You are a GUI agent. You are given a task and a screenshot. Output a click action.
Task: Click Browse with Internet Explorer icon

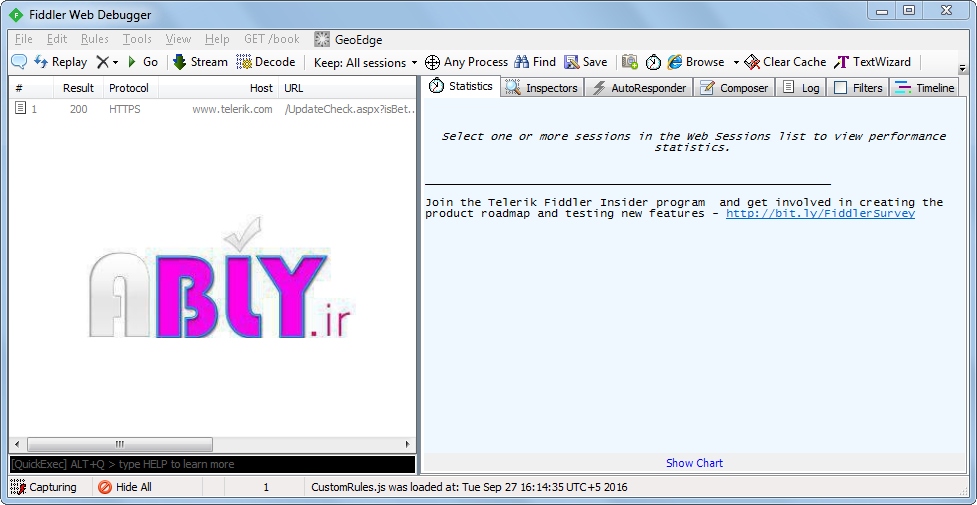(x=695, y=62)
